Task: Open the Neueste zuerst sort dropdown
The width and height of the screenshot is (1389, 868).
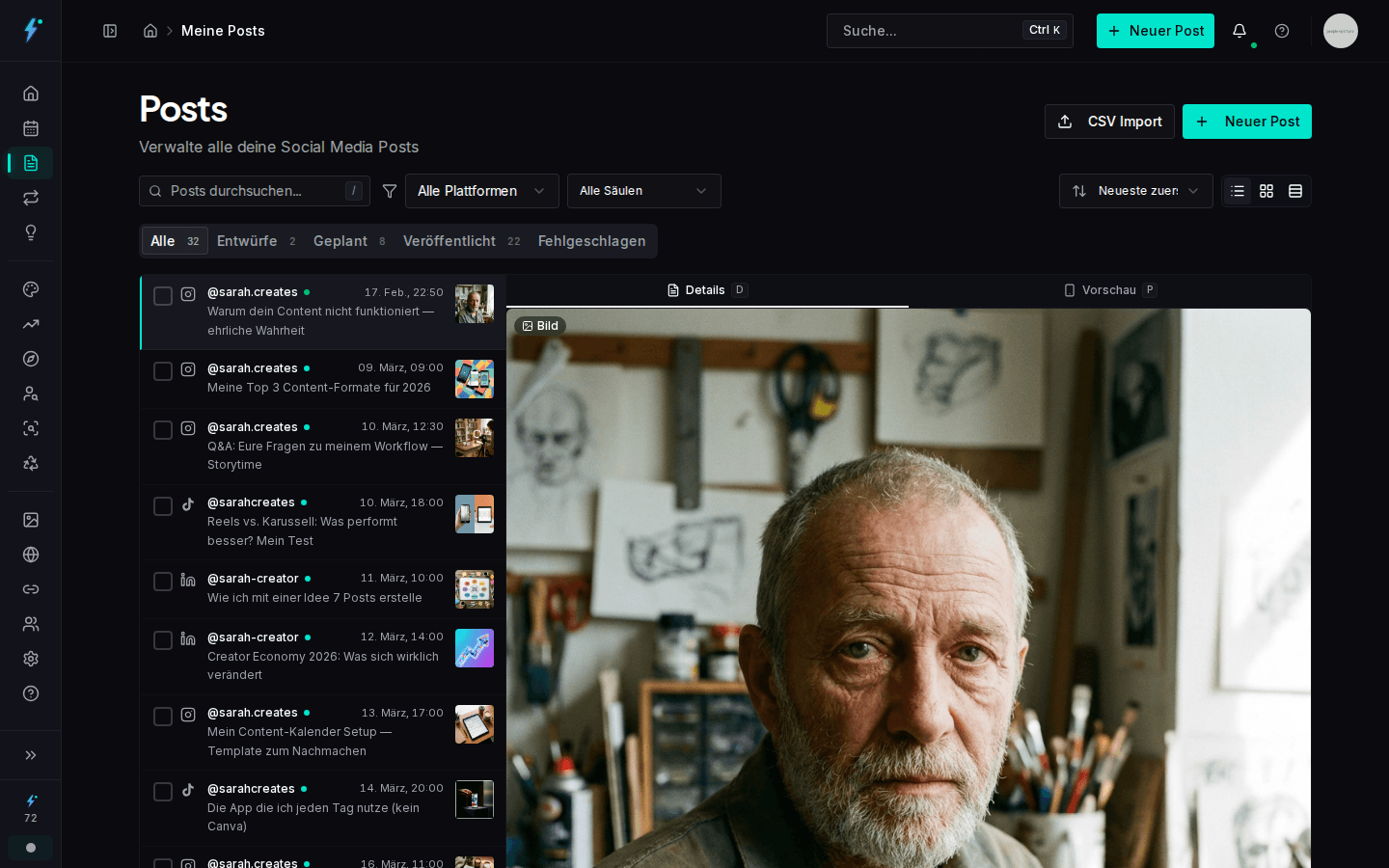Action: pos(1135,191)
